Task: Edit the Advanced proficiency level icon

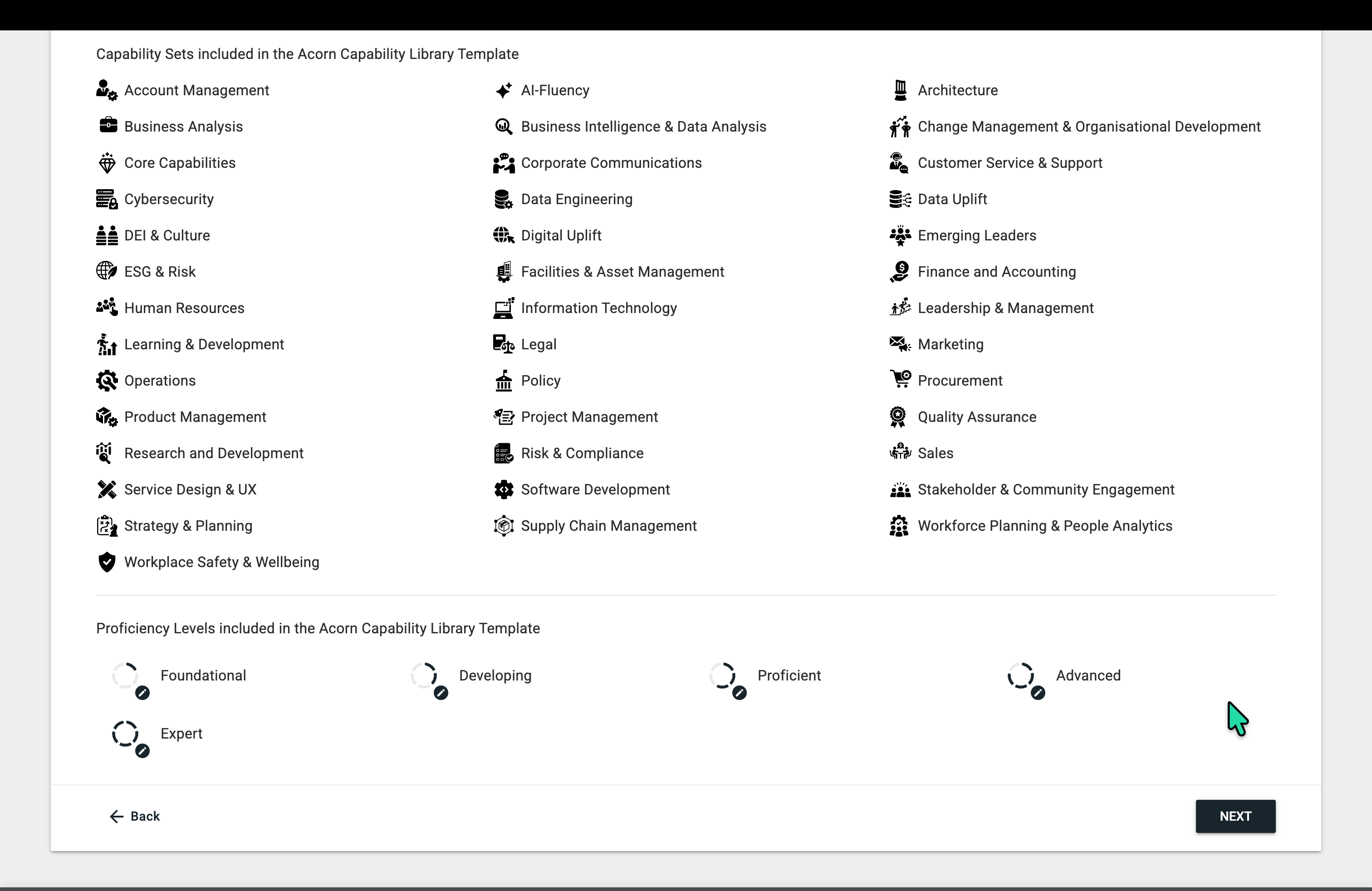Action: pyautogui.click(x=1038, y=693)
